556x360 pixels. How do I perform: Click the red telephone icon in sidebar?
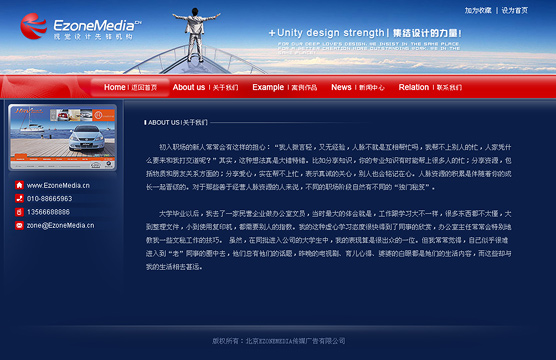click(20, 198)
